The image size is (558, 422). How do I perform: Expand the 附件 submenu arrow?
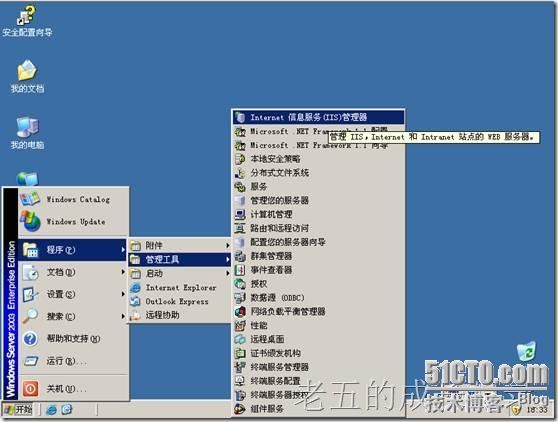pos(227,246)
